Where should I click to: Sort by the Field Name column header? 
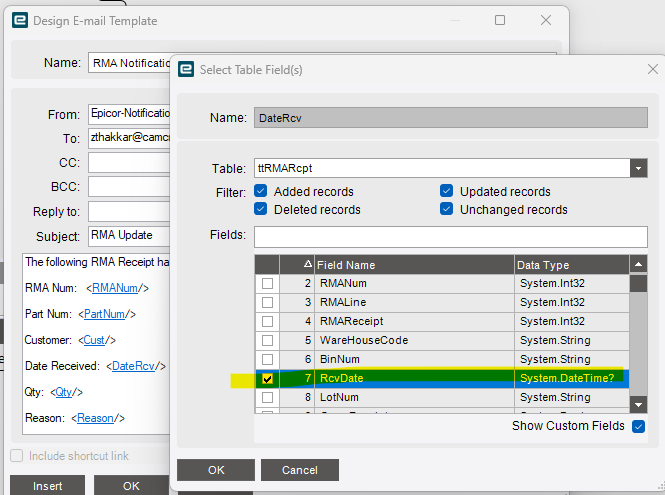tap(414, 265)
